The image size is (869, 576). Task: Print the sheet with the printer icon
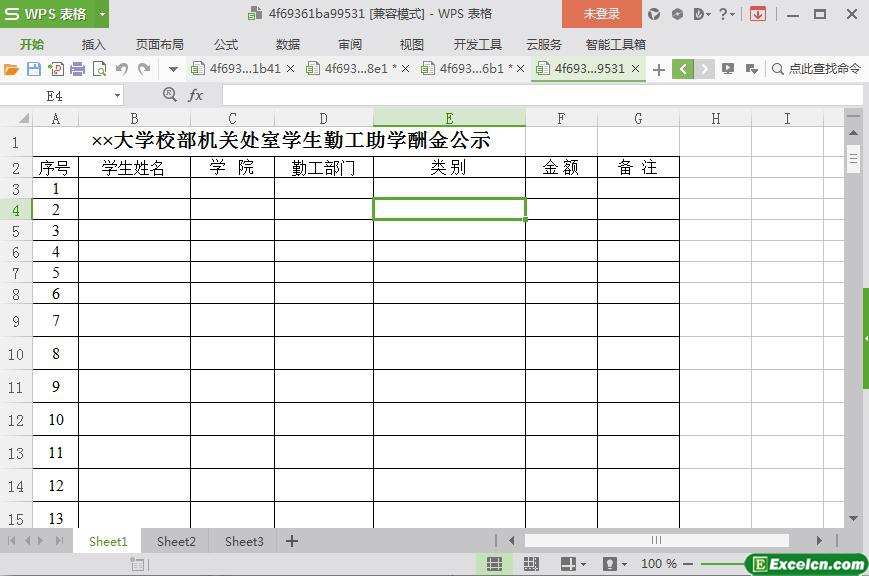78,69
